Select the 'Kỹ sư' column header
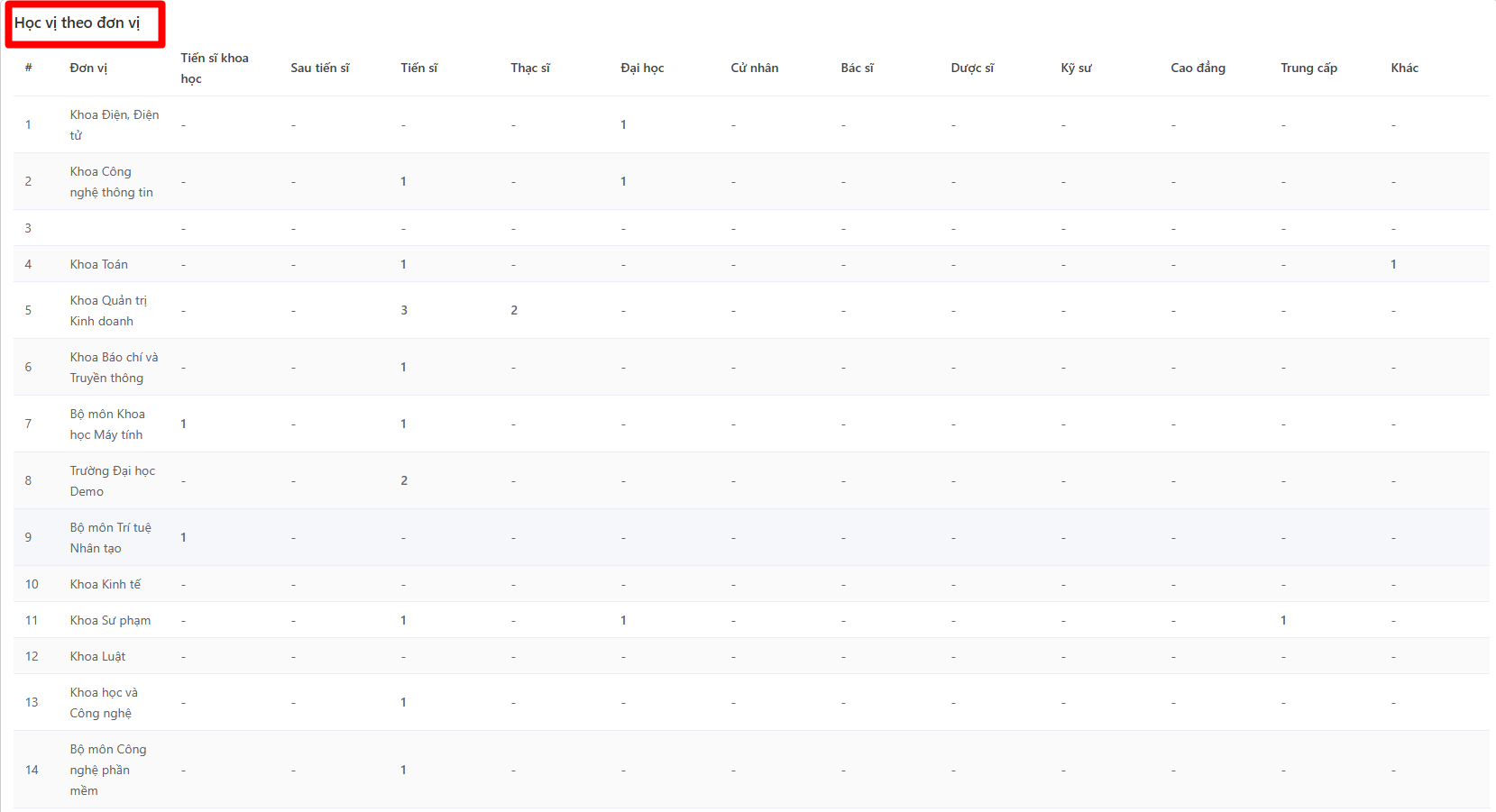 point(1076,68)
